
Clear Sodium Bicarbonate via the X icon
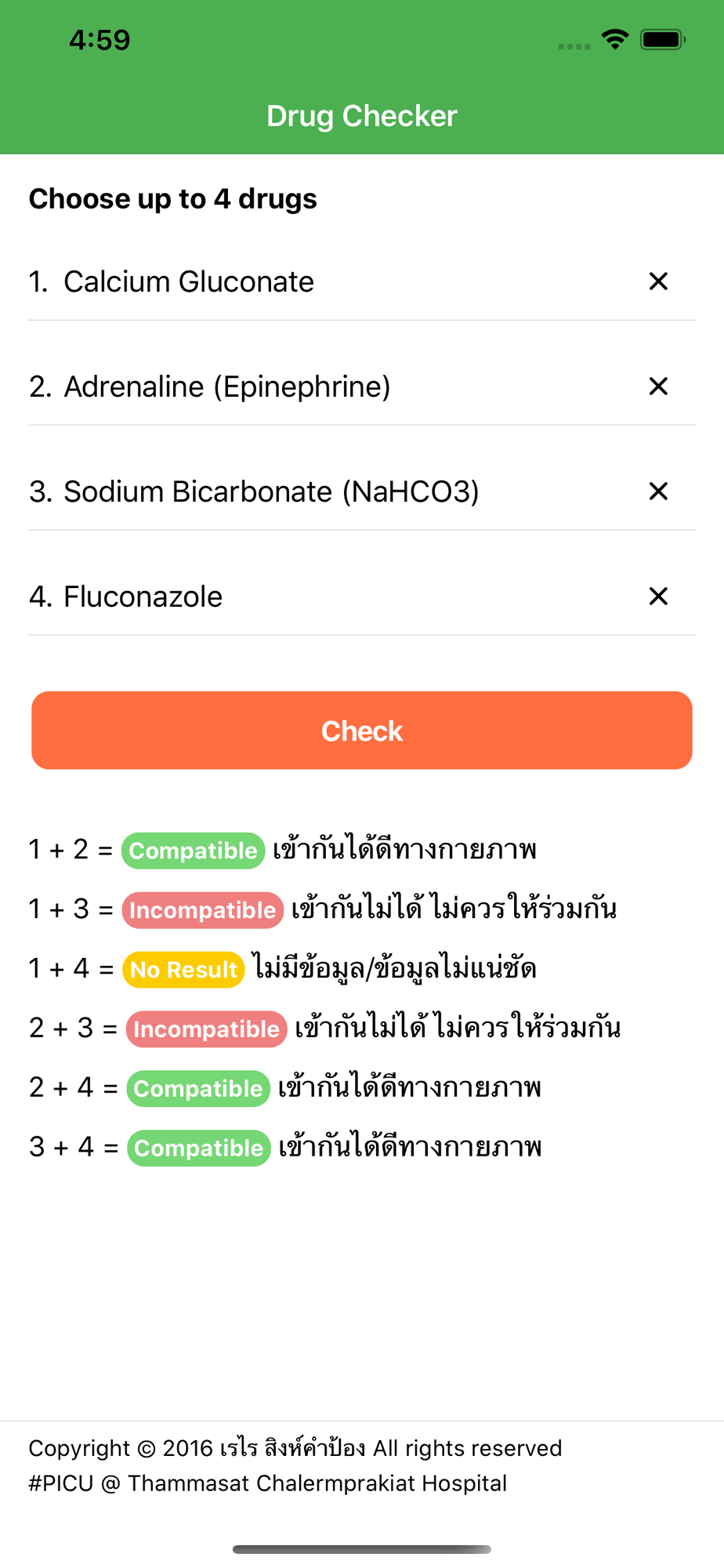[x=658, y=492]
